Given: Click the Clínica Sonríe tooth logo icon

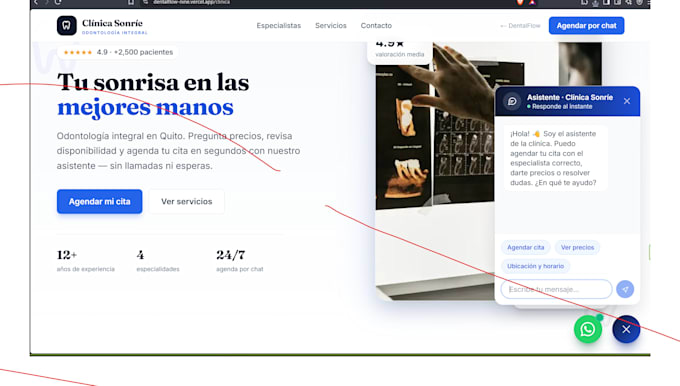Looking at the screenshot, I should pos(66,26).
